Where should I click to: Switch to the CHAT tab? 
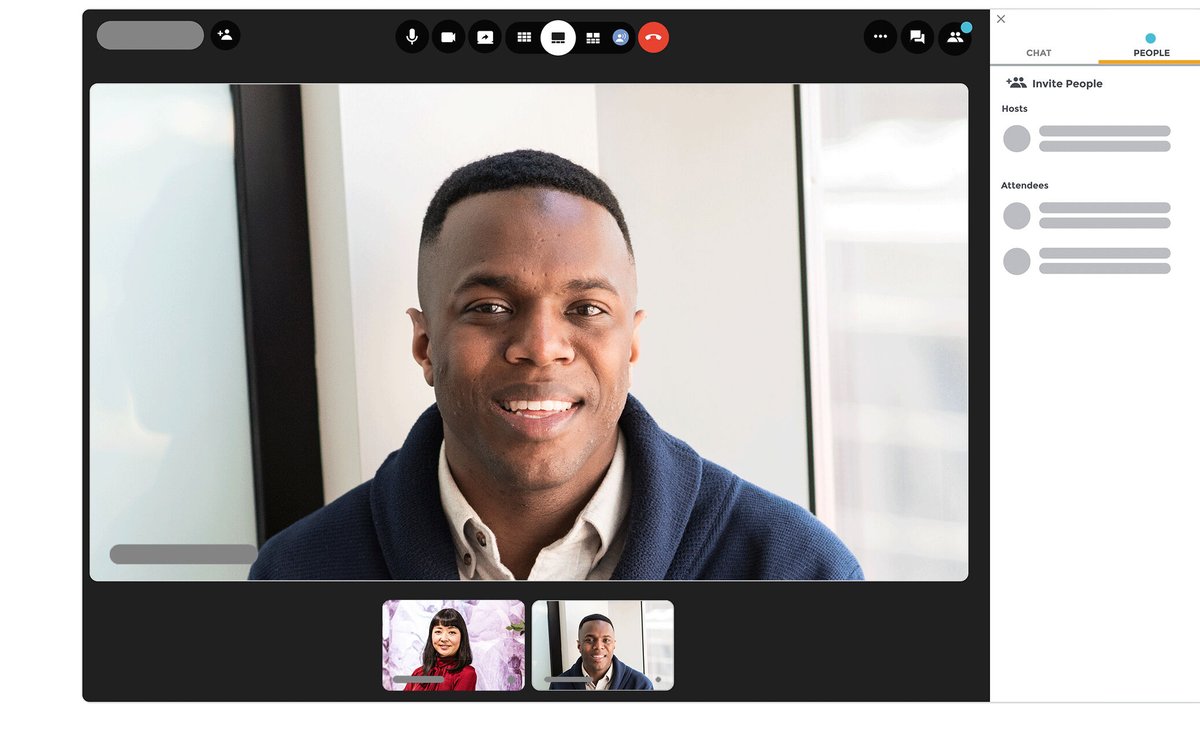pos(1039,53)
